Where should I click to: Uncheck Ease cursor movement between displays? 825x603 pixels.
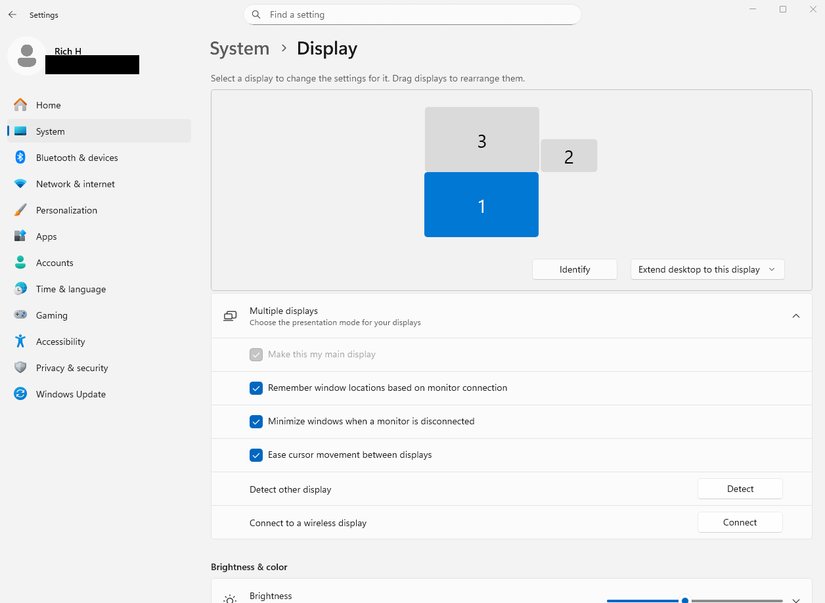[x=256, y=455]
